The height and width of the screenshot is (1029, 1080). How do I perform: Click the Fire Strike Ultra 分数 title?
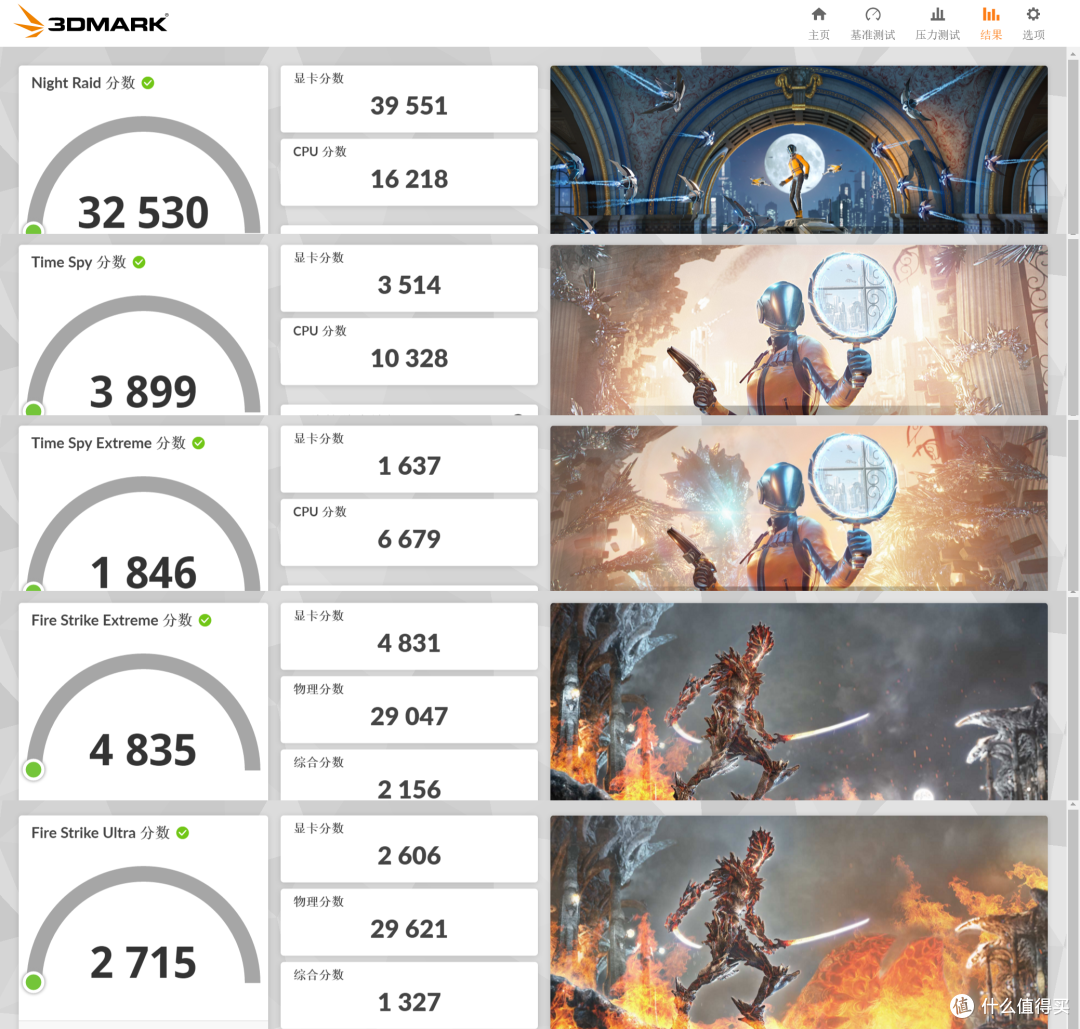tap(101, 833)
